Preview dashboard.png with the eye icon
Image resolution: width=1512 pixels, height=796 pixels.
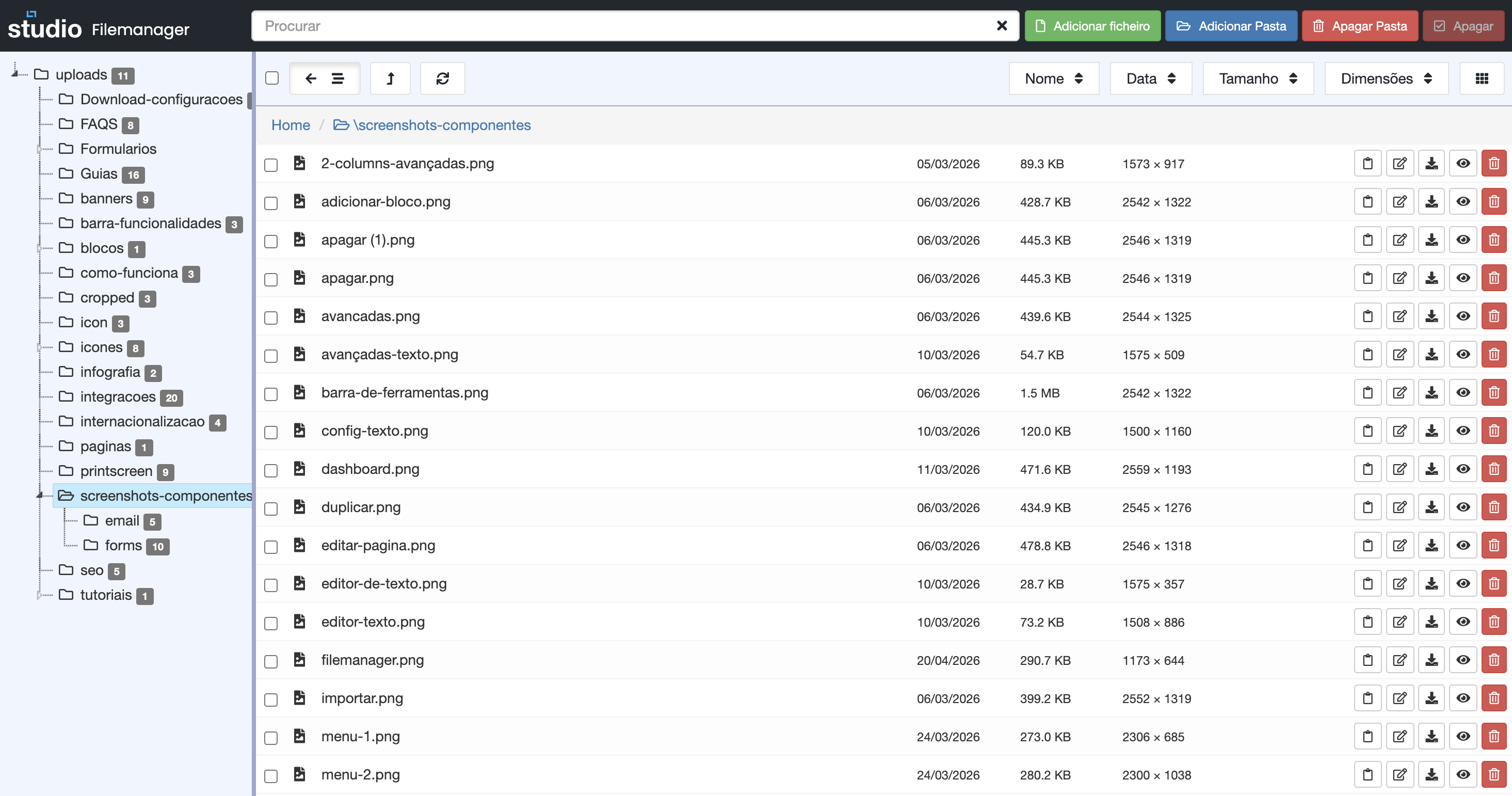pos(1462,468)
